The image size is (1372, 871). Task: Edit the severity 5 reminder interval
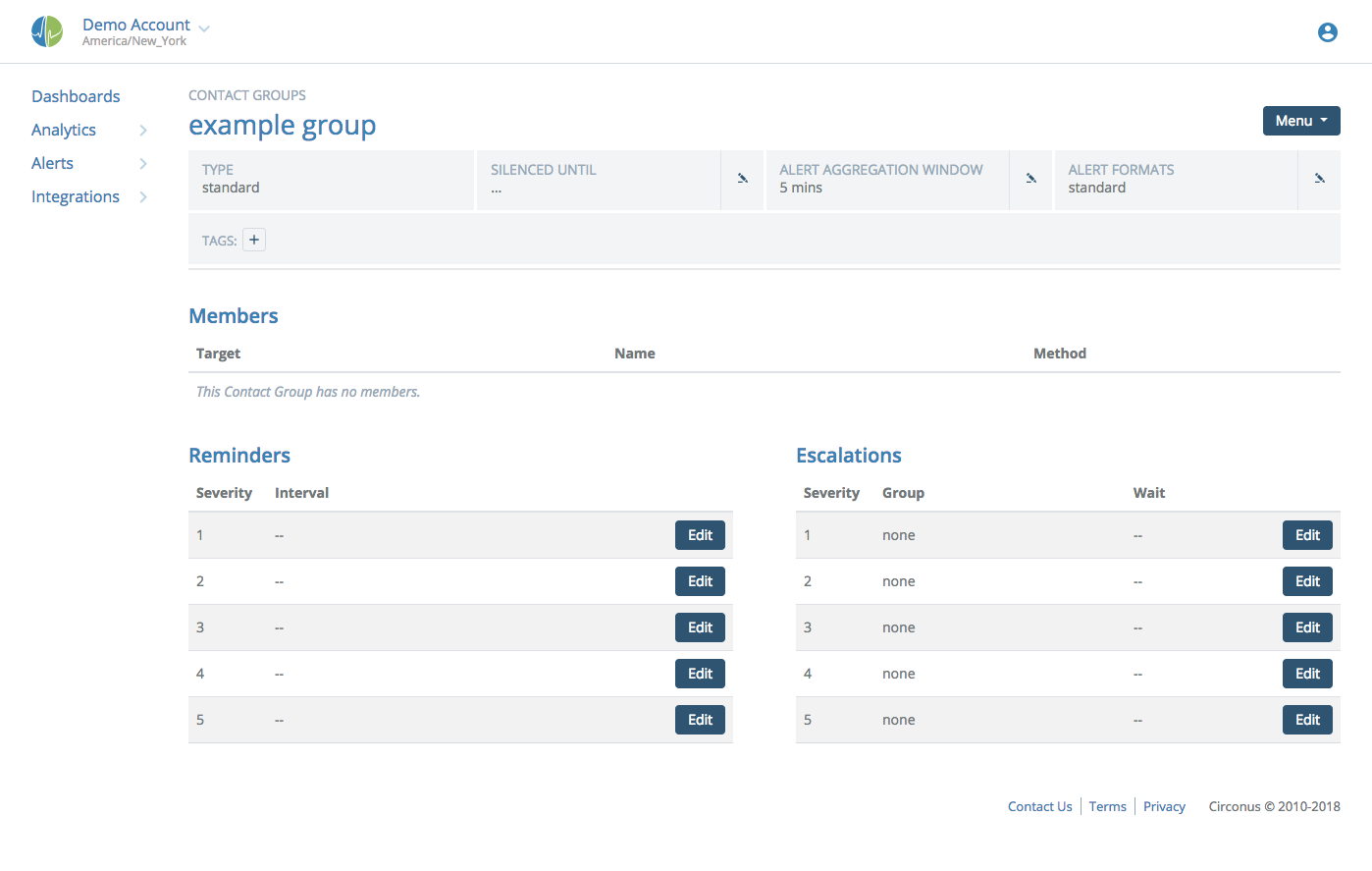click(700, 719)
